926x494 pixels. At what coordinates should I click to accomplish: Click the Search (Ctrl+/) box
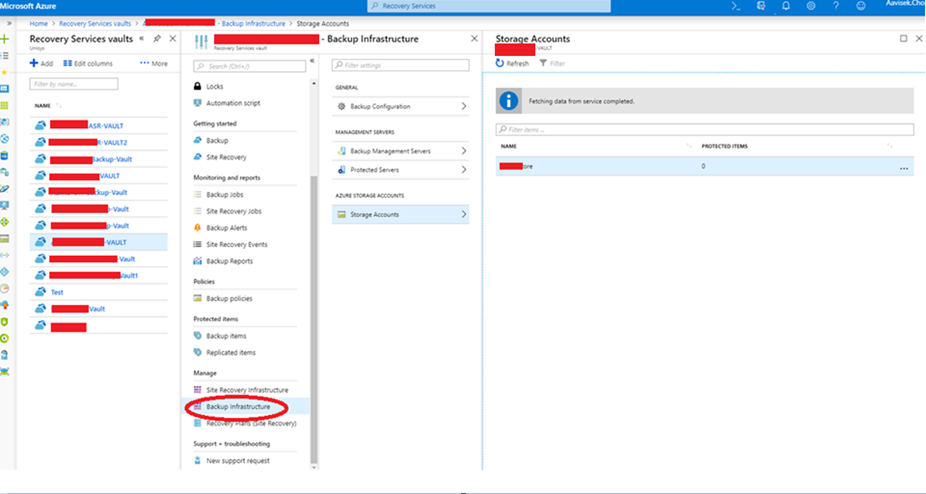click(250, 66)
